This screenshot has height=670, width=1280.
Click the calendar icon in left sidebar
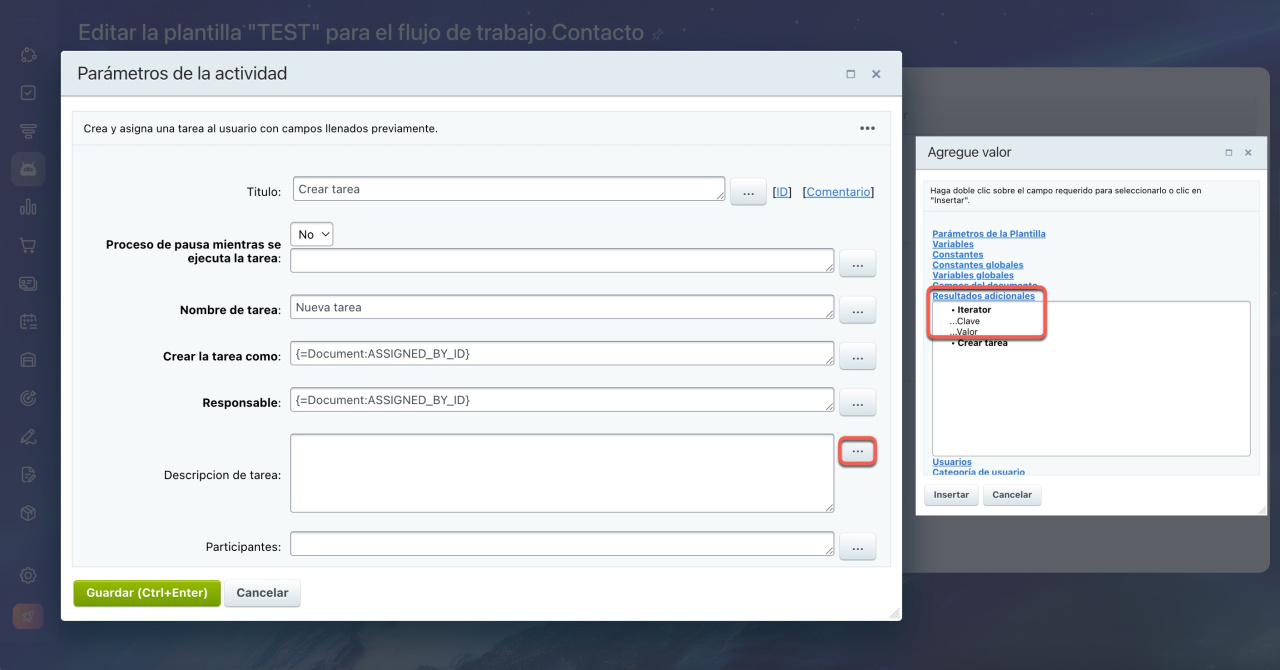click(x=28, y=321)
